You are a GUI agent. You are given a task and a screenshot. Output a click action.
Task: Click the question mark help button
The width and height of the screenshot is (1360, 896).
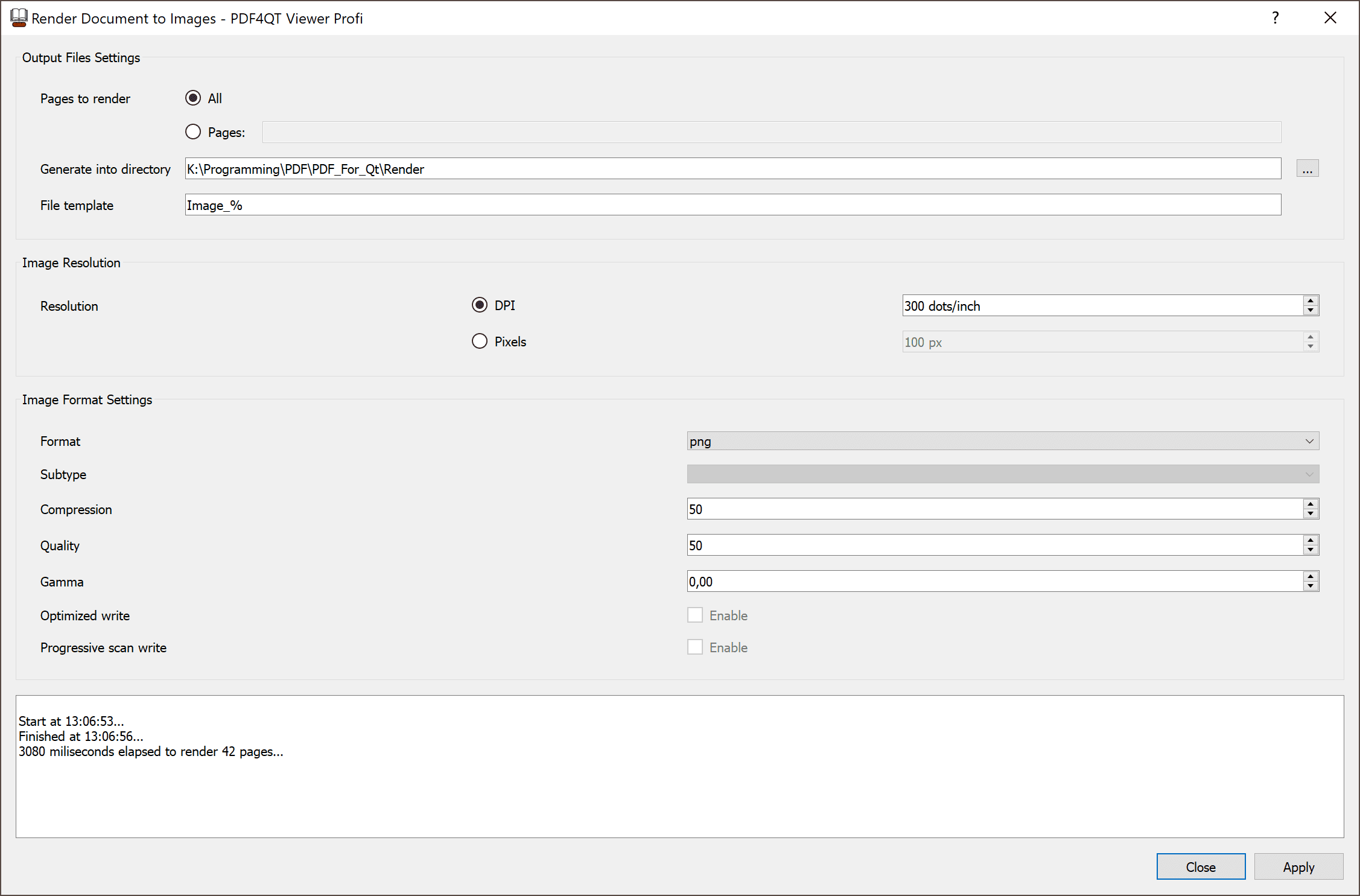[x=1275, y=18]
